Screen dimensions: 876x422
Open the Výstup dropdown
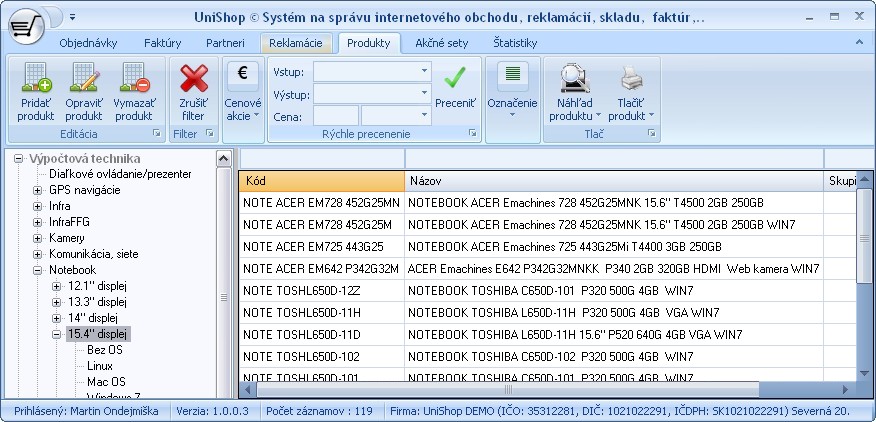click(425, 94)
